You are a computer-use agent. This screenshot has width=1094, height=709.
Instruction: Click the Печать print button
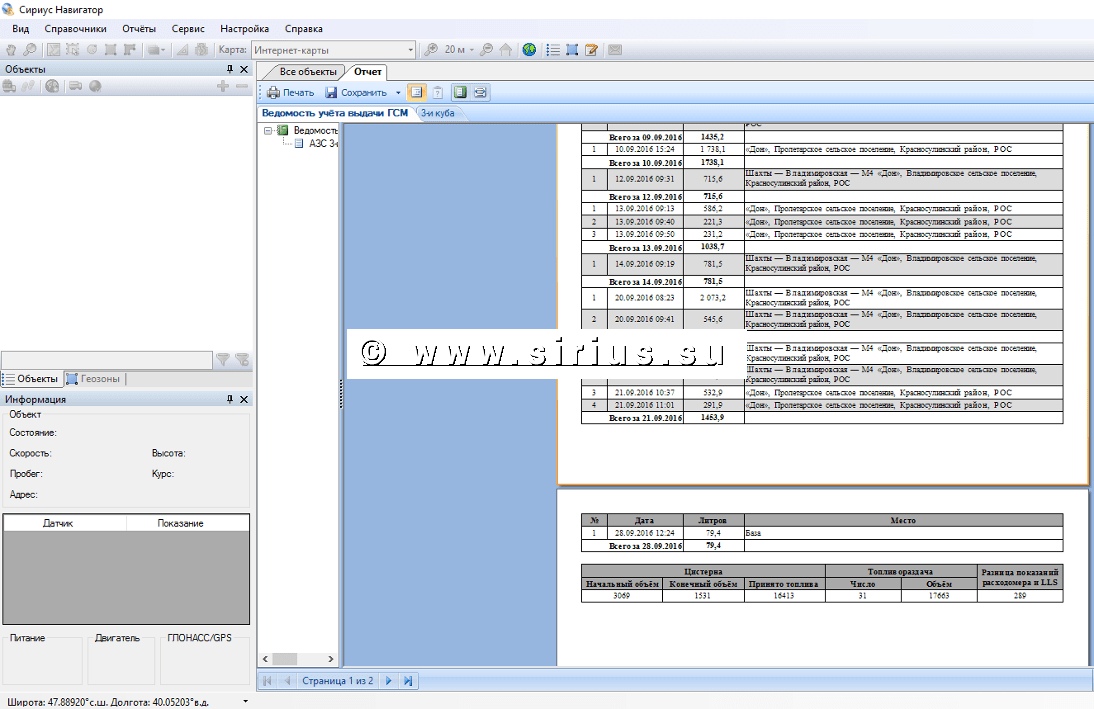290,92
